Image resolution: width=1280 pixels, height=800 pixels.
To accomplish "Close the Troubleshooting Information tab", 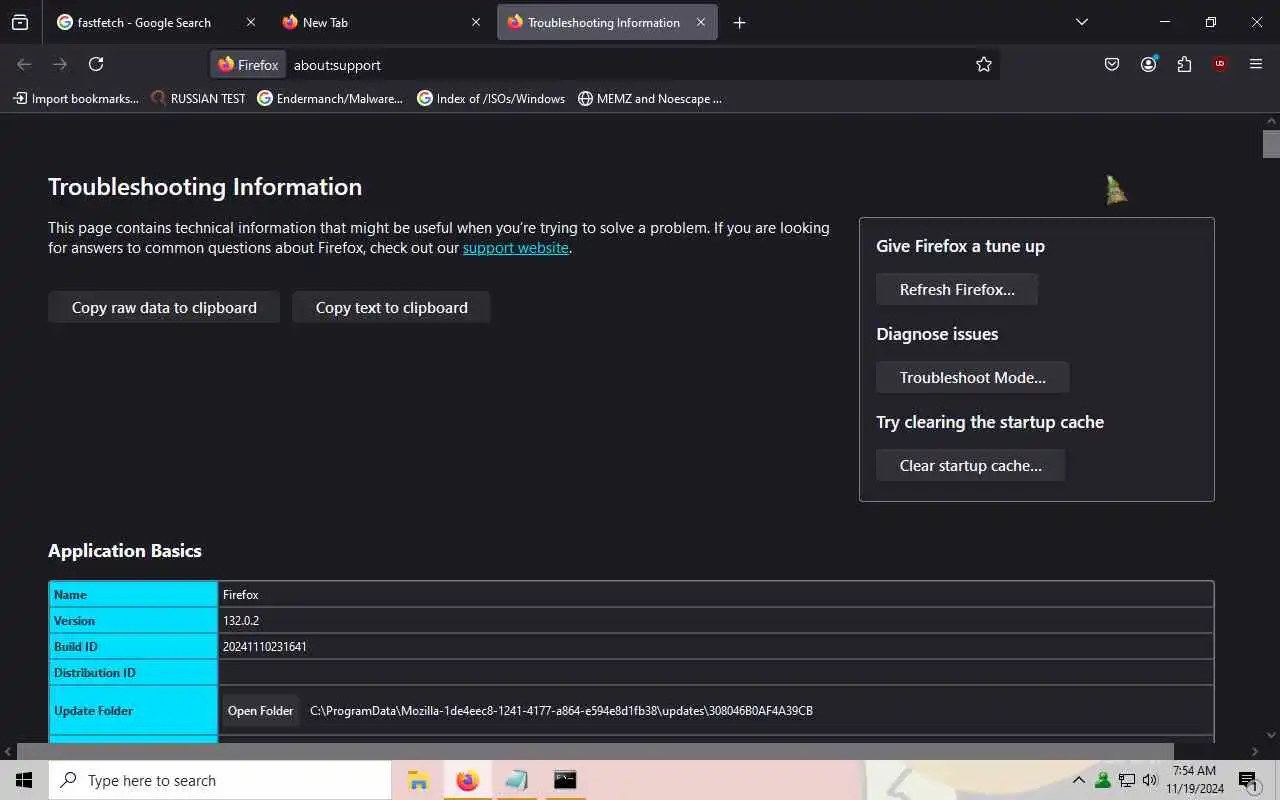I will pyautogui.click(x=701, y=22).
